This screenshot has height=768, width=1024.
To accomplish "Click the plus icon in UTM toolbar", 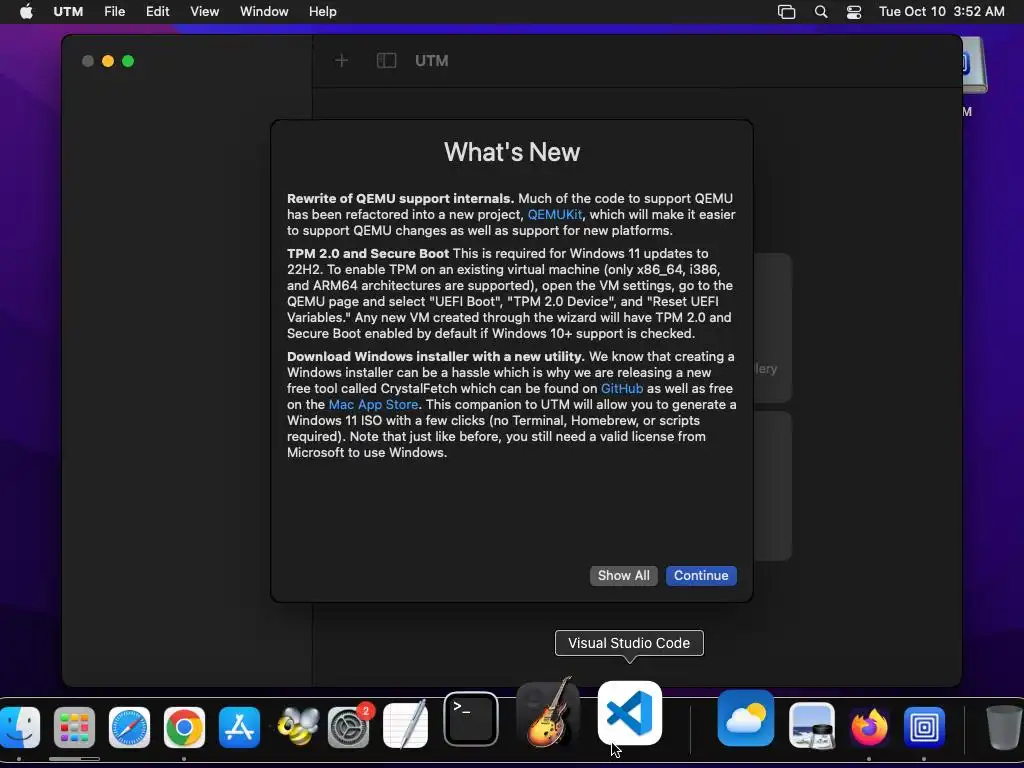I will click(x=342, y=61).
